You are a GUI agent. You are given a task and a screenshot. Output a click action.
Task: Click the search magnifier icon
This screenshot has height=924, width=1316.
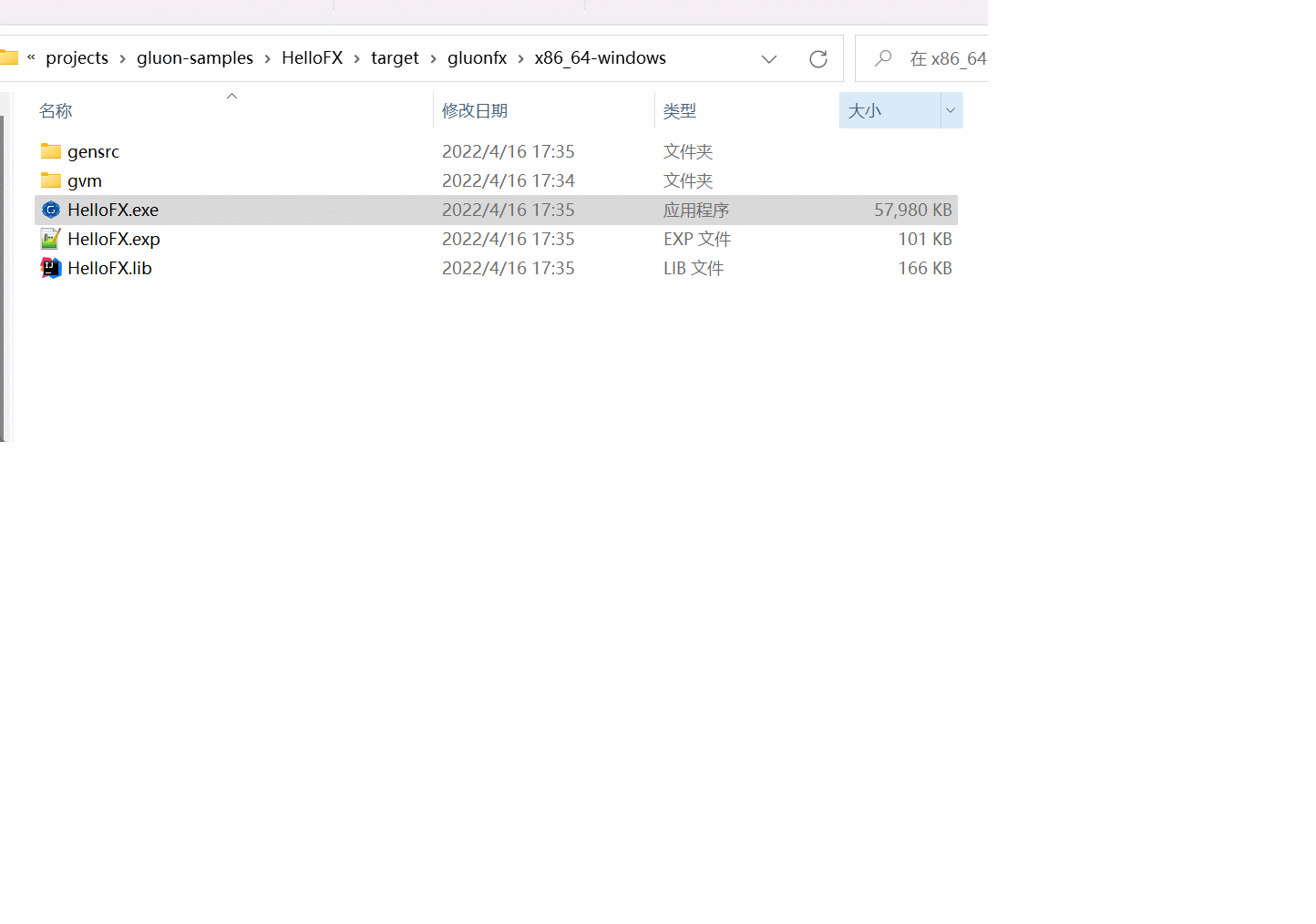[x=881, y=57]
